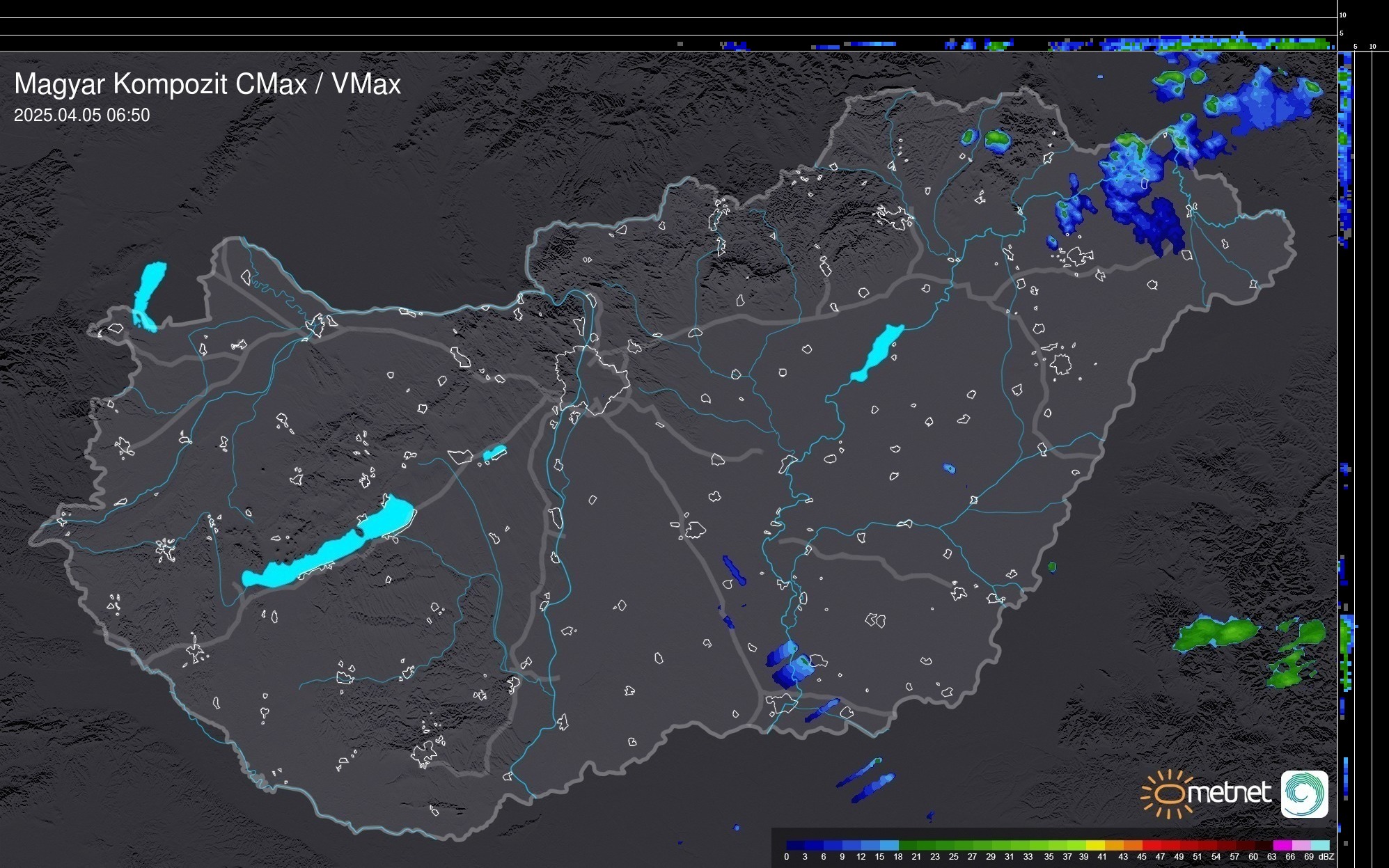Click the metnet wordmark text
1389x868 pixels.
(1229, 794)
